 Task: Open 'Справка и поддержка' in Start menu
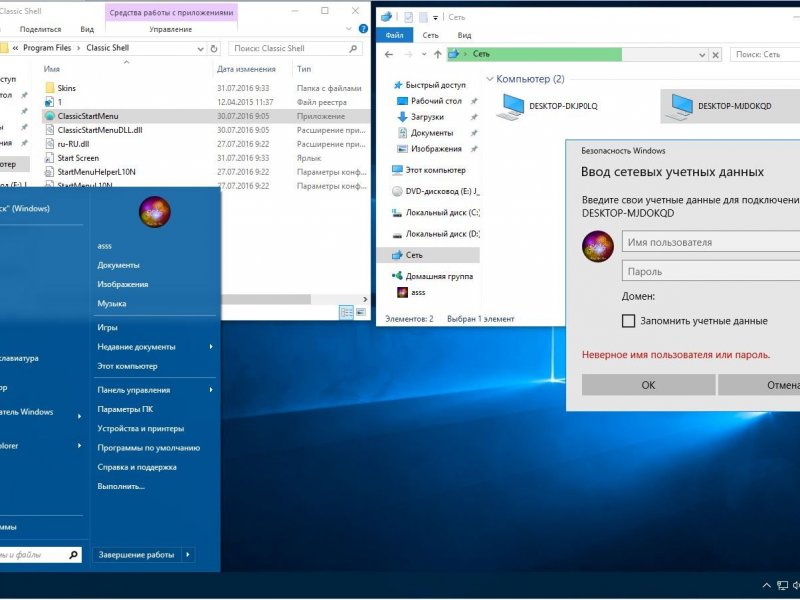(137, 467)
